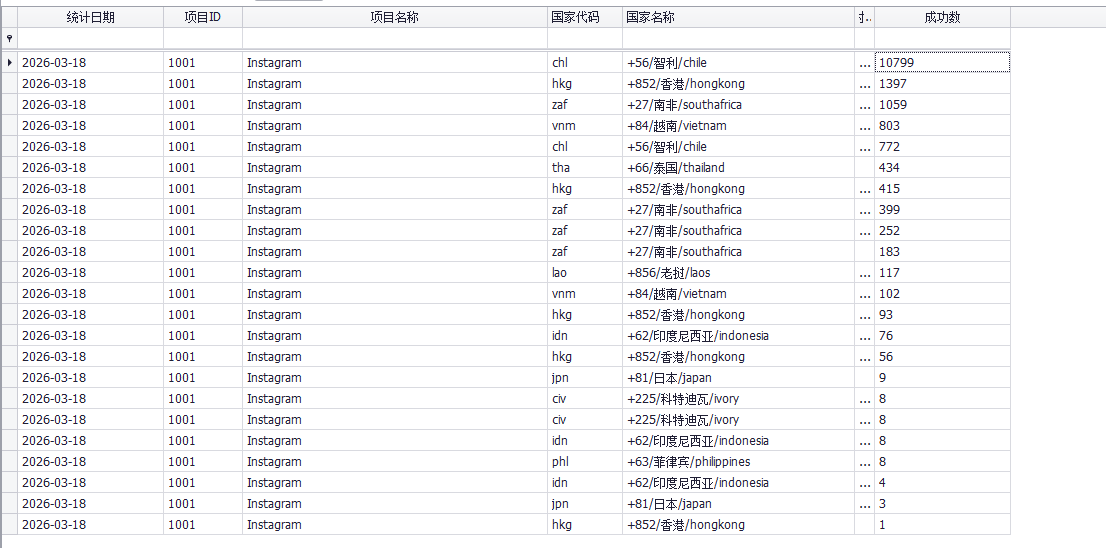Focus the filter box under 项目名称
Screen dimensions: 1106x548
[x=395, y=37]
